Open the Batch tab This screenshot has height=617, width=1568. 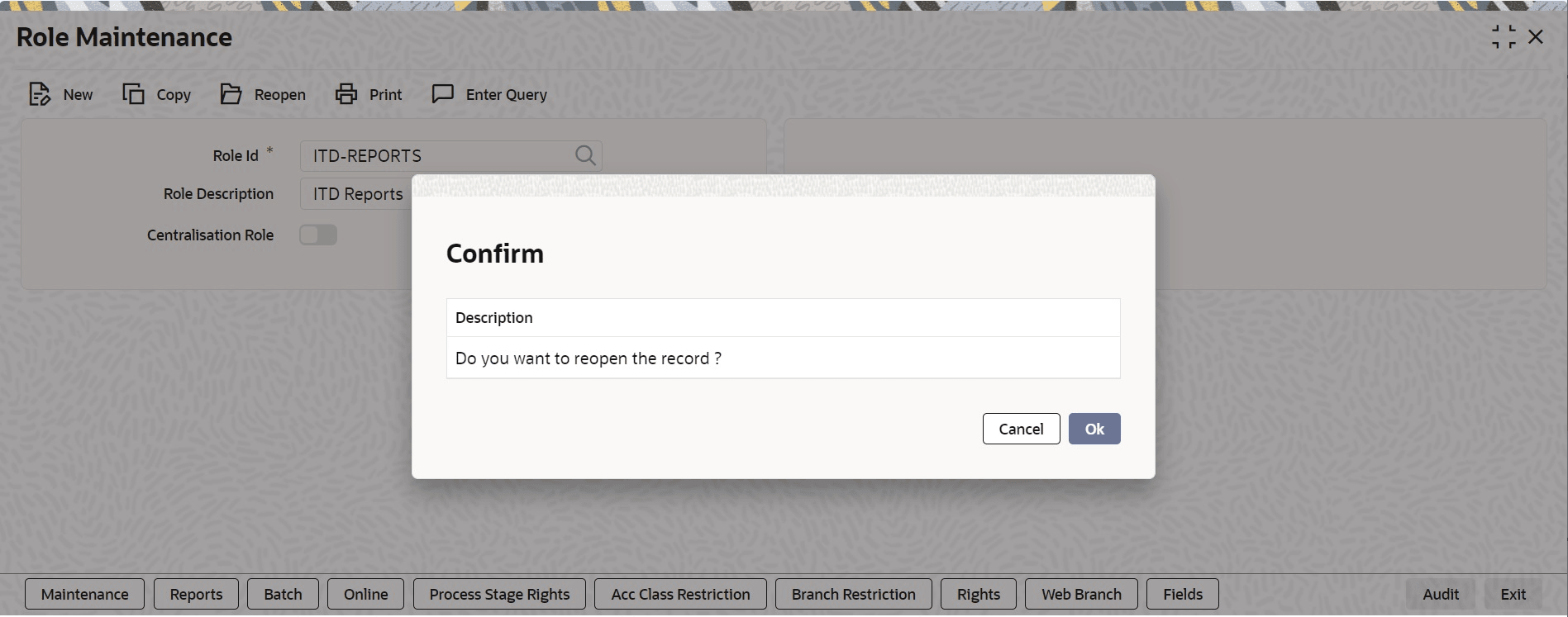click(x=283, y=594)
